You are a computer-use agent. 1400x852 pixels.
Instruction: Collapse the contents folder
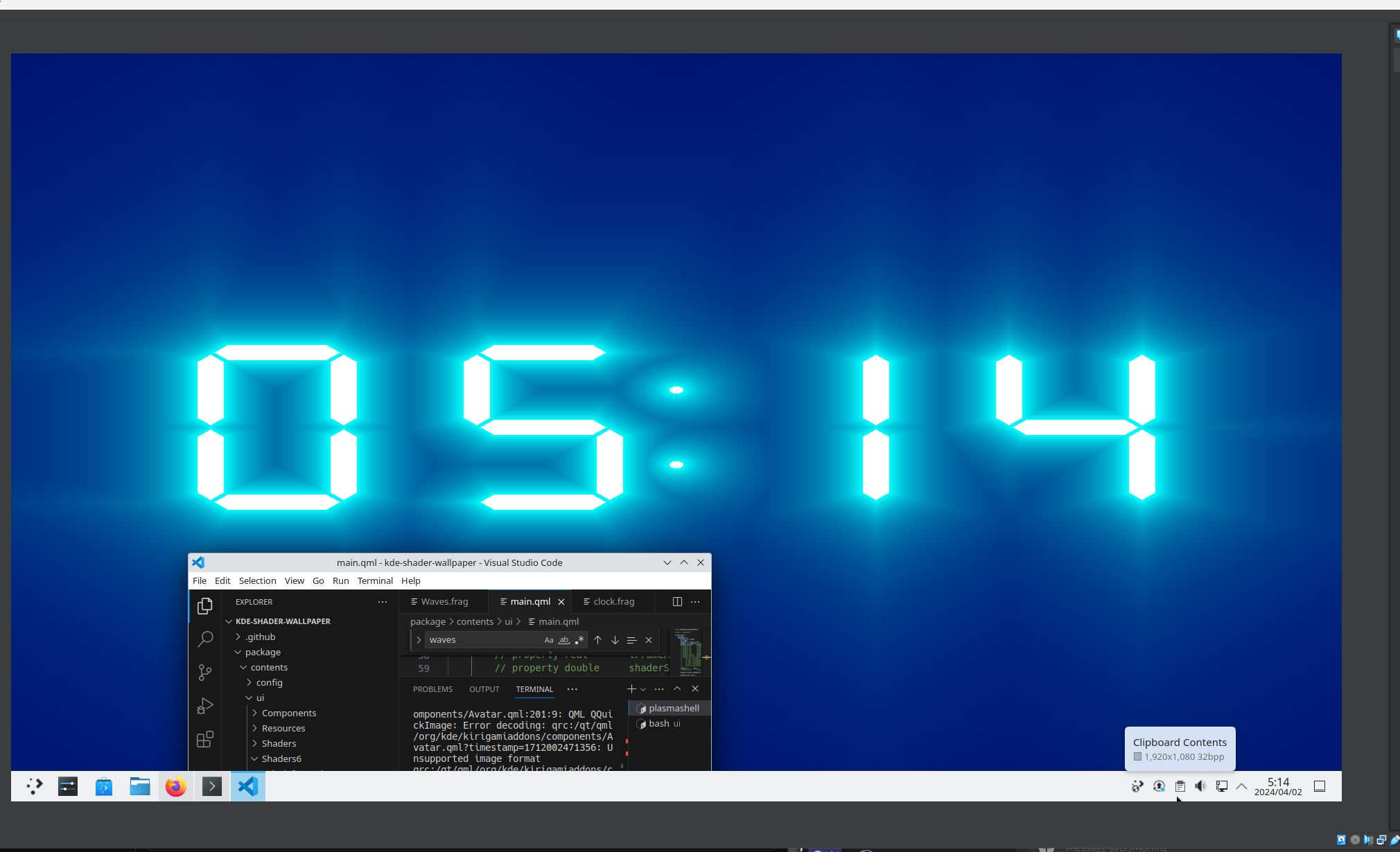coord(269,667)
